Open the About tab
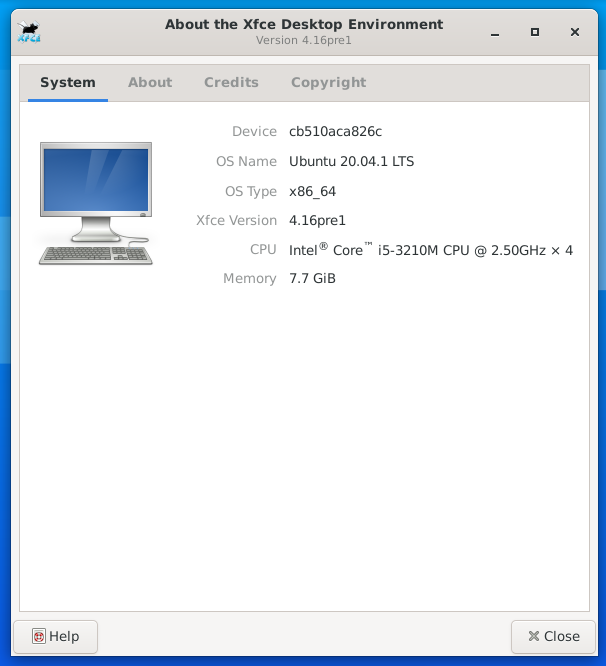The width and height of the screenshot is (606, 666). [x=150, y=82]
